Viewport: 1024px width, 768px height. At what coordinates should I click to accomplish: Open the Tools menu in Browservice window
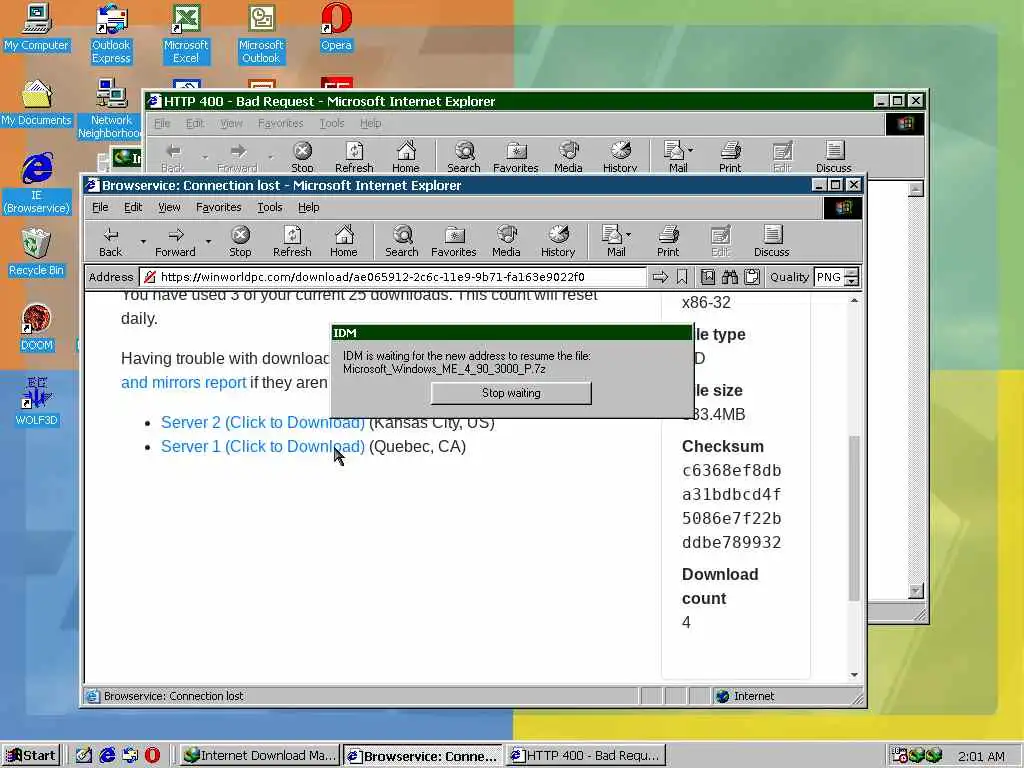[x=270, y=207]
